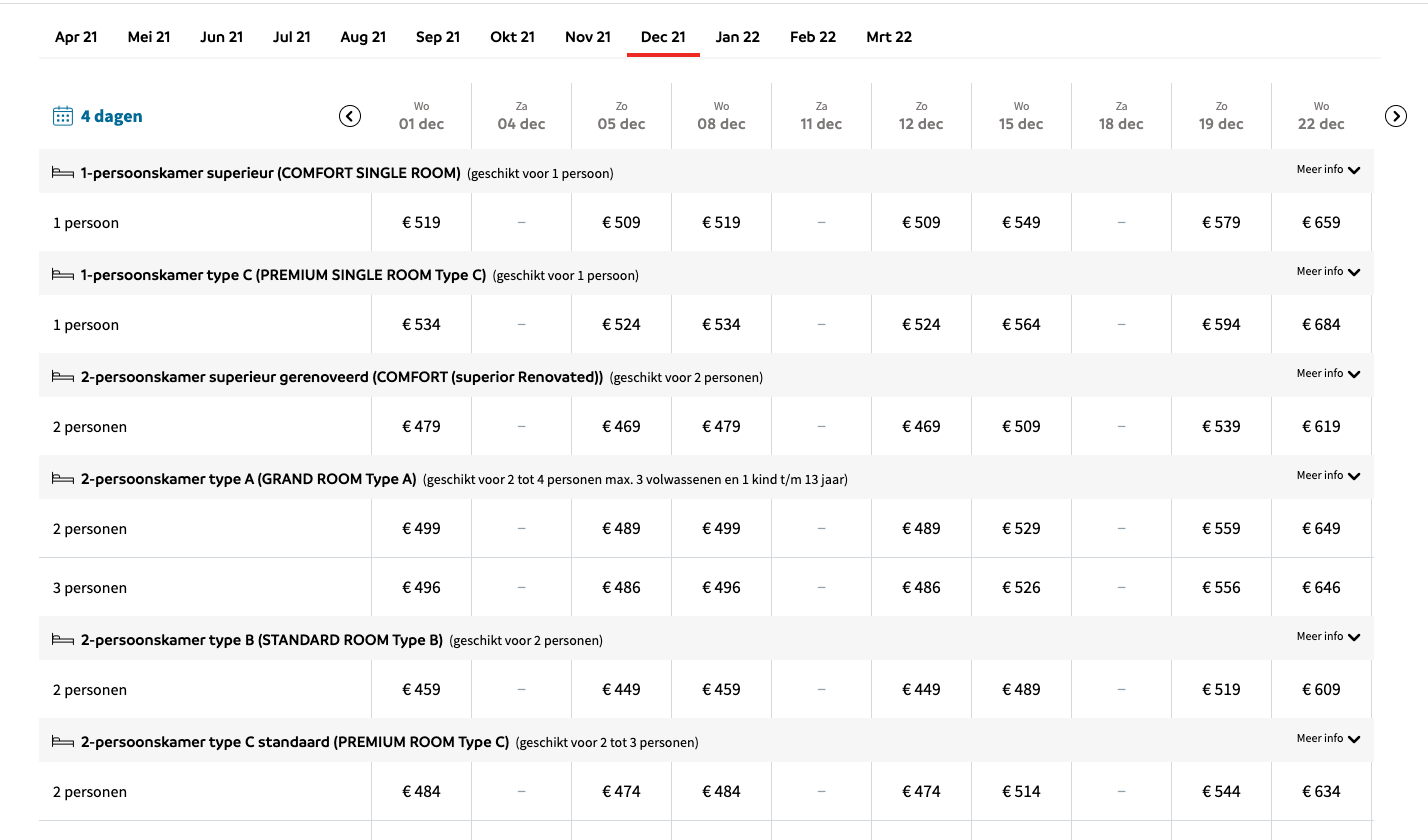Click bed icon of PREMIUM ROOM Type C
Viewport: 1428px width, 840px height.
pos(63,742)
